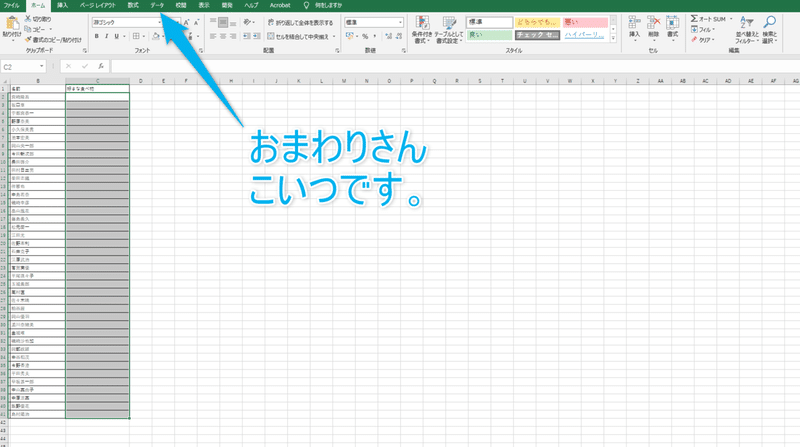This screenshot has width=800, height=447.
Task: Click the decrease indent icon
Action: tap(246, 36)
